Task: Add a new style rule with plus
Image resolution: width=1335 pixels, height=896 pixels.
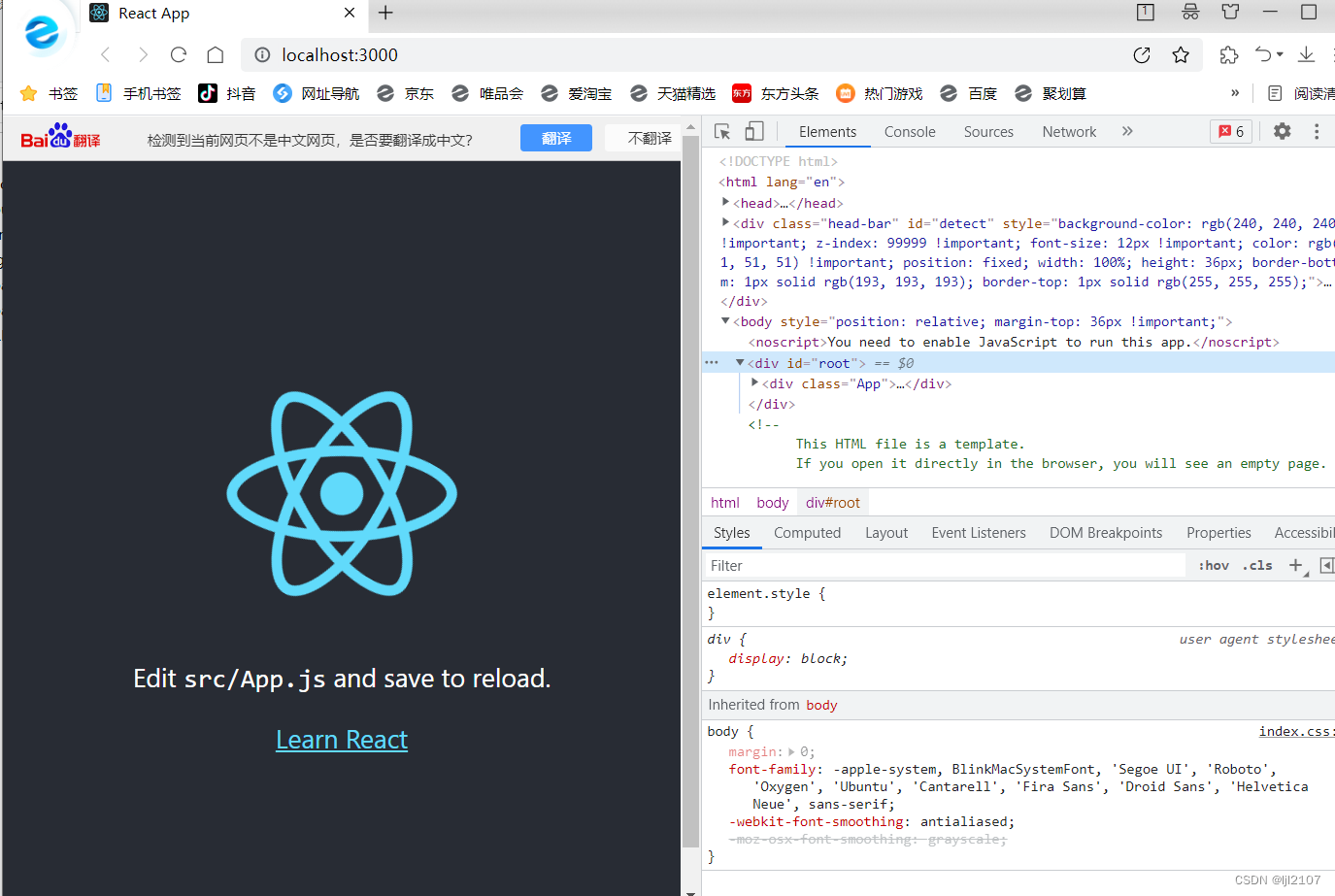Action: tap(1296, 565)
